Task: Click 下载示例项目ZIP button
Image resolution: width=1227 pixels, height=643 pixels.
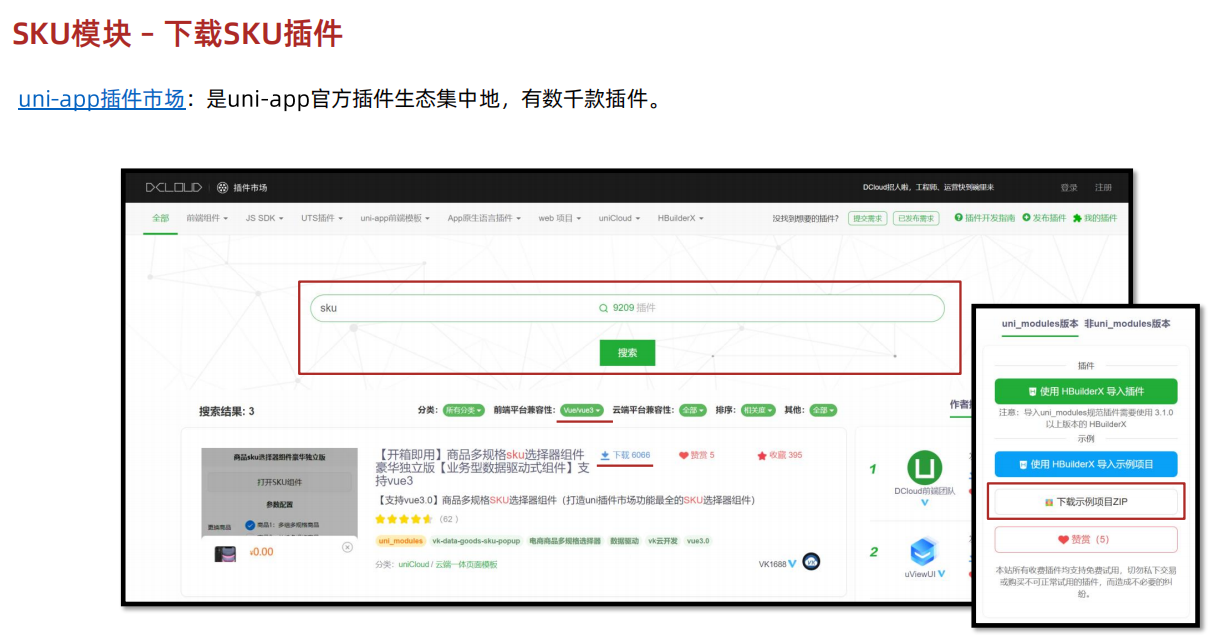Action: 1086,501
